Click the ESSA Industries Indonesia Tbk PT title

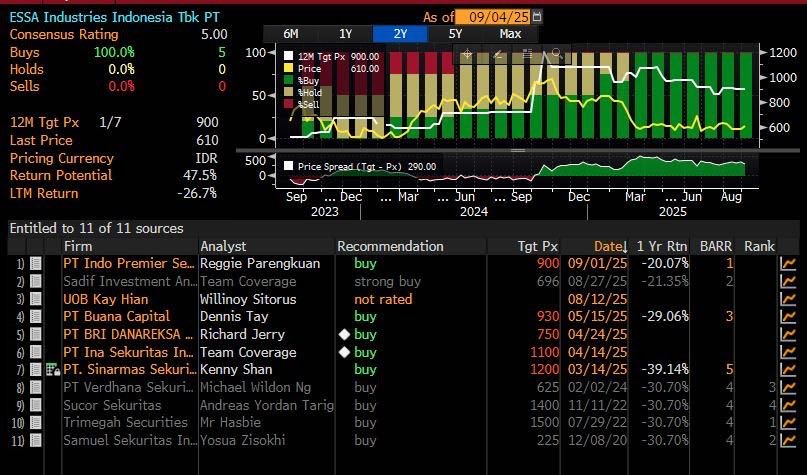(114, 17)
